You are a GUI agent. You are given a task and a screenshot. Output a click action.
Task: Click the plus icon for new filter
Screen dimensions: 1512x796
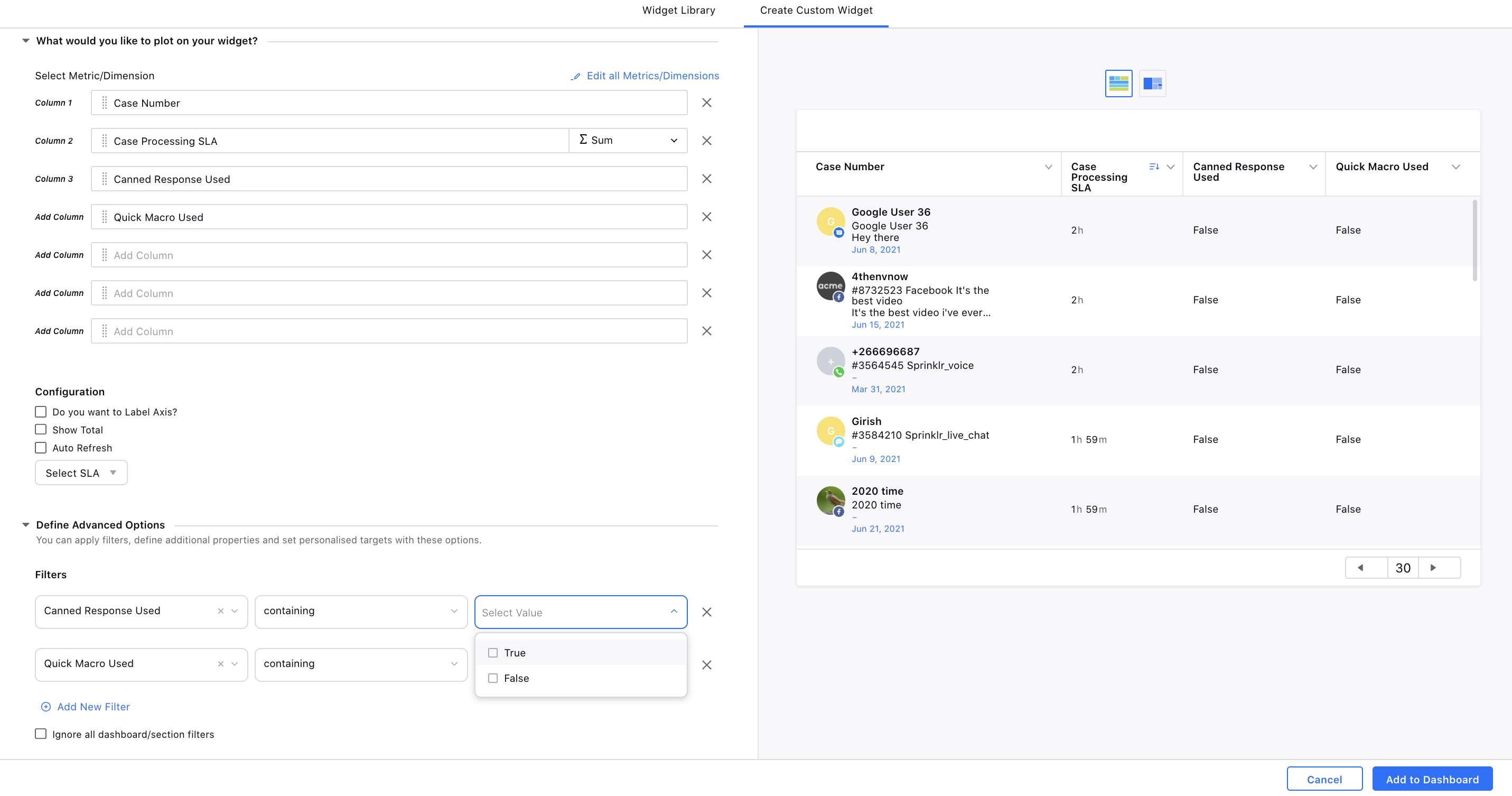click(x=46, y=707)
